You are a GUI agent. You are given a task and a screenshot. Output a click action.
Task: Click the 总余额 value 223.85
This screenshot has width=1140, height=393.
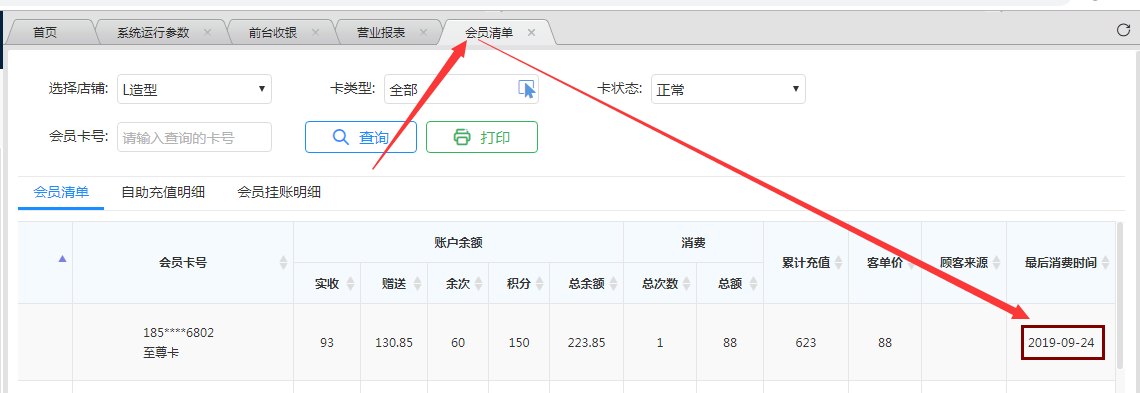586,342
